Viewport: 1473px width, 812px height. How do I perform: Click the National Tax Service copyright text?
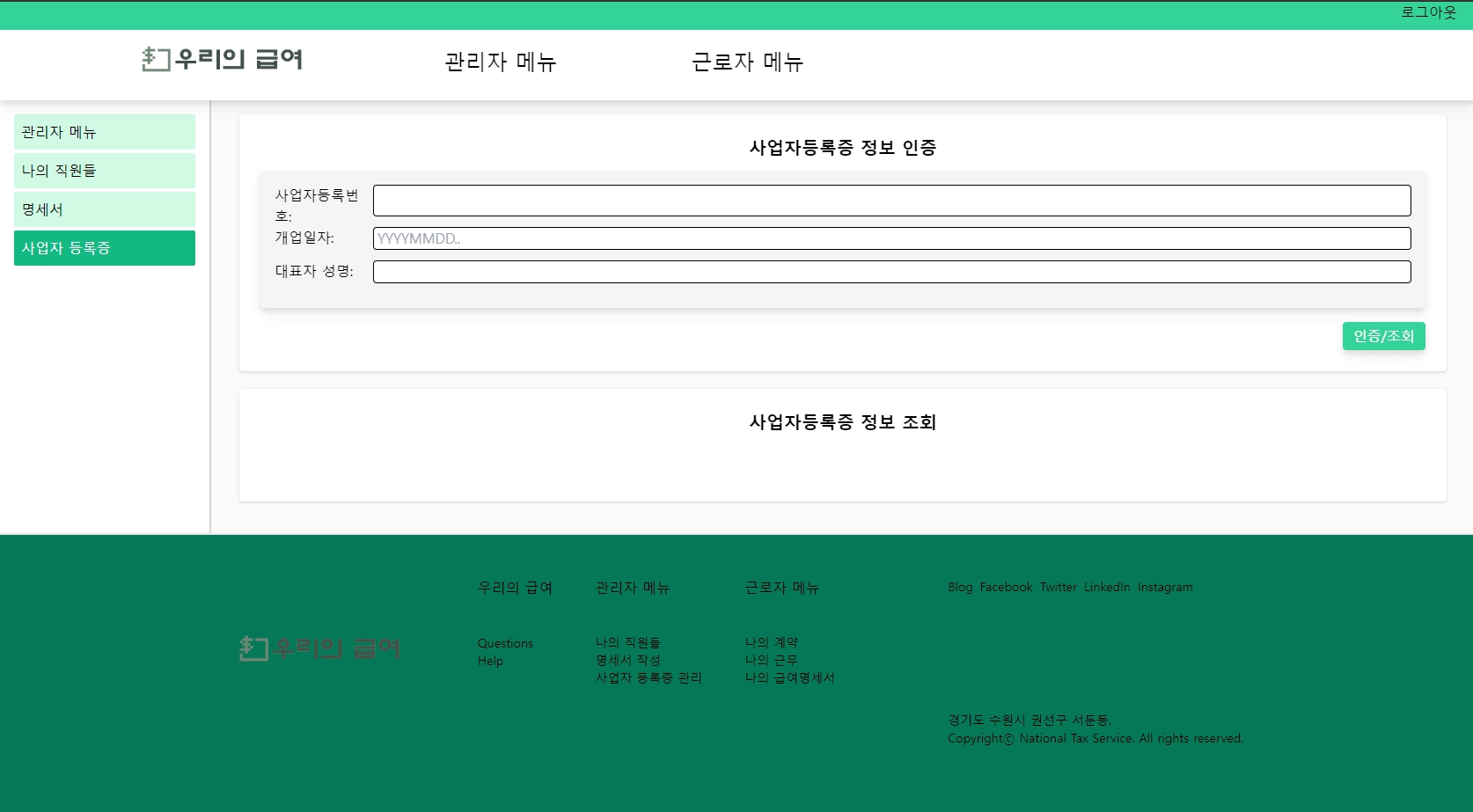click(x=1096, y=738)
